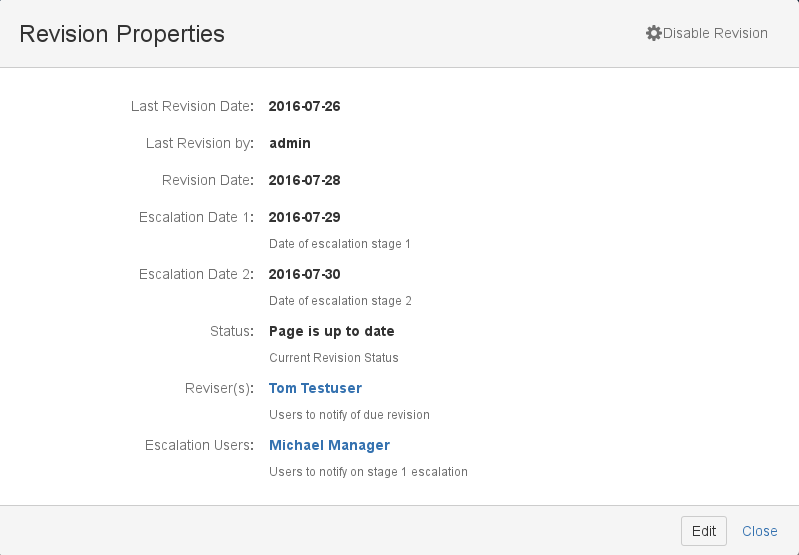Screen dimensions: 799x555
Task: Select the Last Revision Date value 2016-07-26
Action: click(x=304, y=106)
